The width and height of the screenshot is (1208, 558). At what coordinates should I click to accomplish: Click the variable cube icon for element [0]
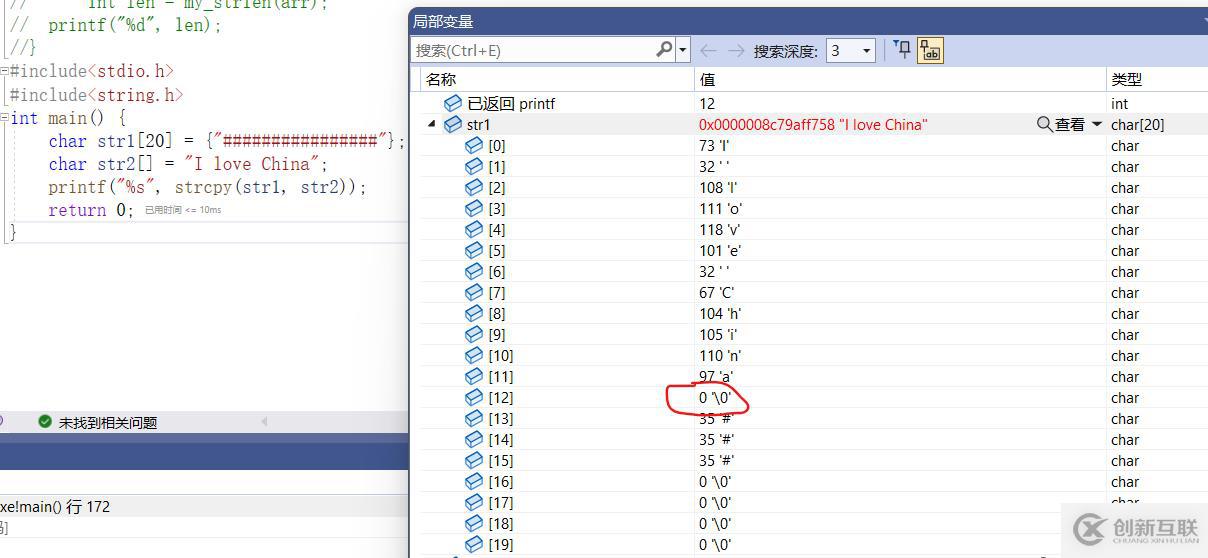[x=474, y=145]
